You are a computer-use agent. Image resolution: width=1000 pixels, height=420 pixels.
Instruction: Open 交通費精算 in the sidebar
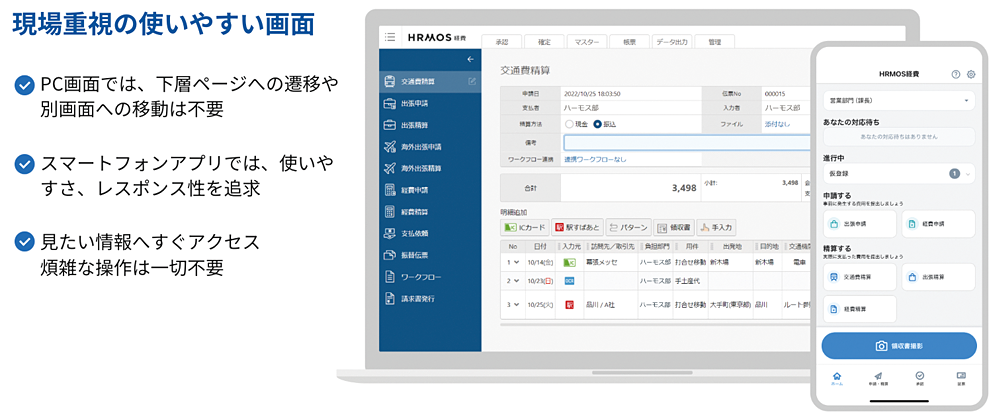(430, 81)
